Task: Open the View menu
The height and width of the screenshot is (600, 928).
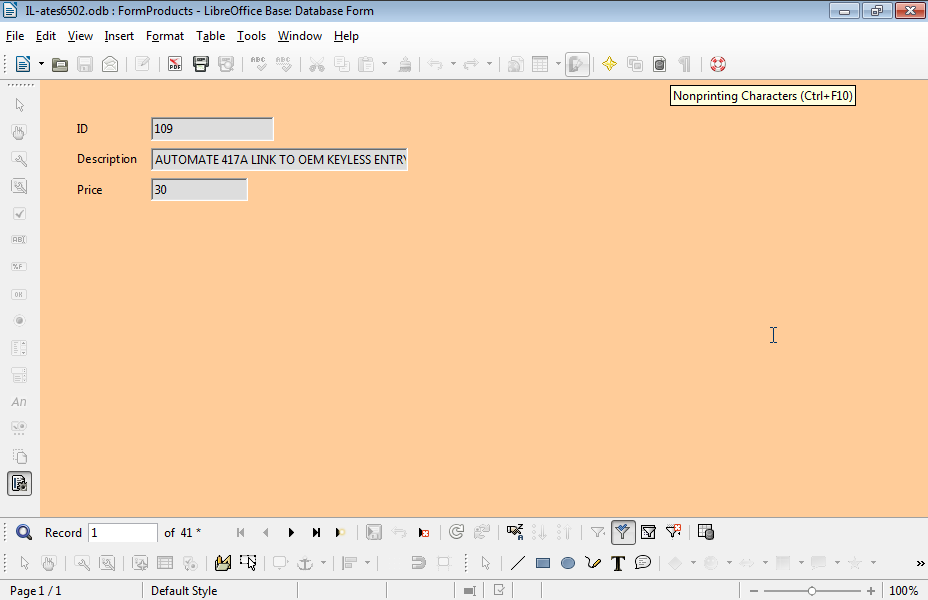Action: [80, 36]
